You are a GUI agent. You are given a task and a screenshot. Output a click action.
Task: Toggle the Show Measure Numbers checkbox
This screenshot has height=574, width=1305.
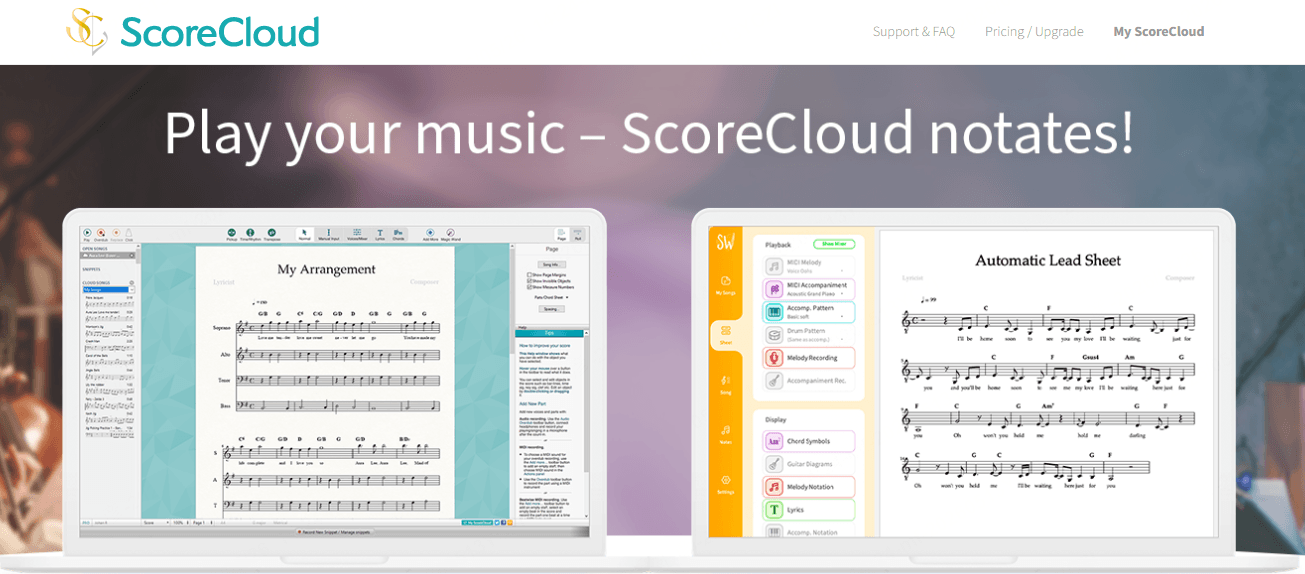529,287
